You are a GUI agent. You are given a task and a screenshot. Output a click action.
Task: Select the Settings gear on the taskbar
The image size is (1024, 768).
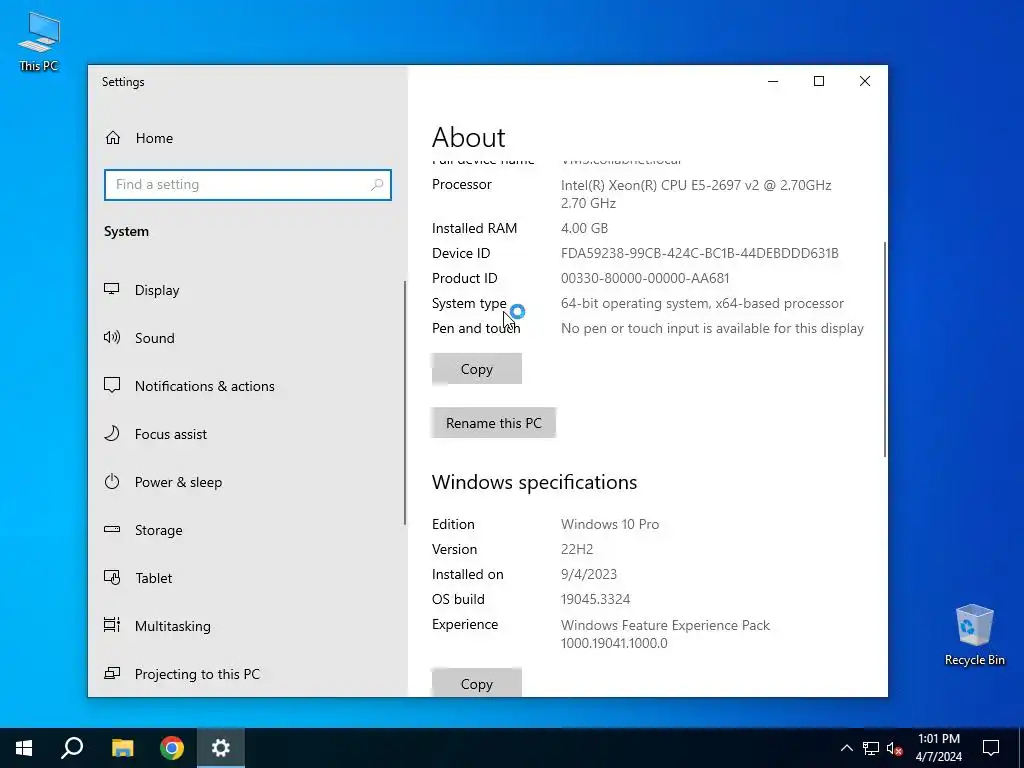pyautogui.click(x=221, y=748)
